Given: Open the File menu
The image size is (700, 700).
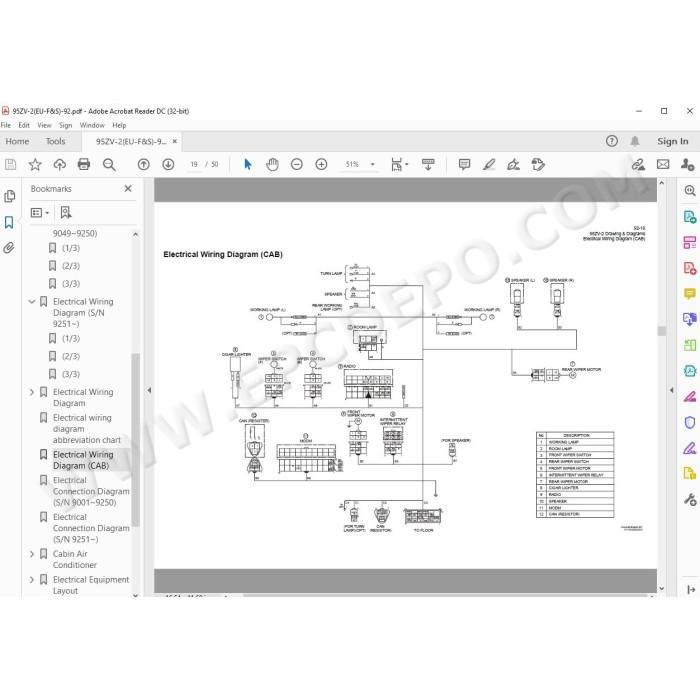Looking at the screenshot, I should (x=6, y=125).
